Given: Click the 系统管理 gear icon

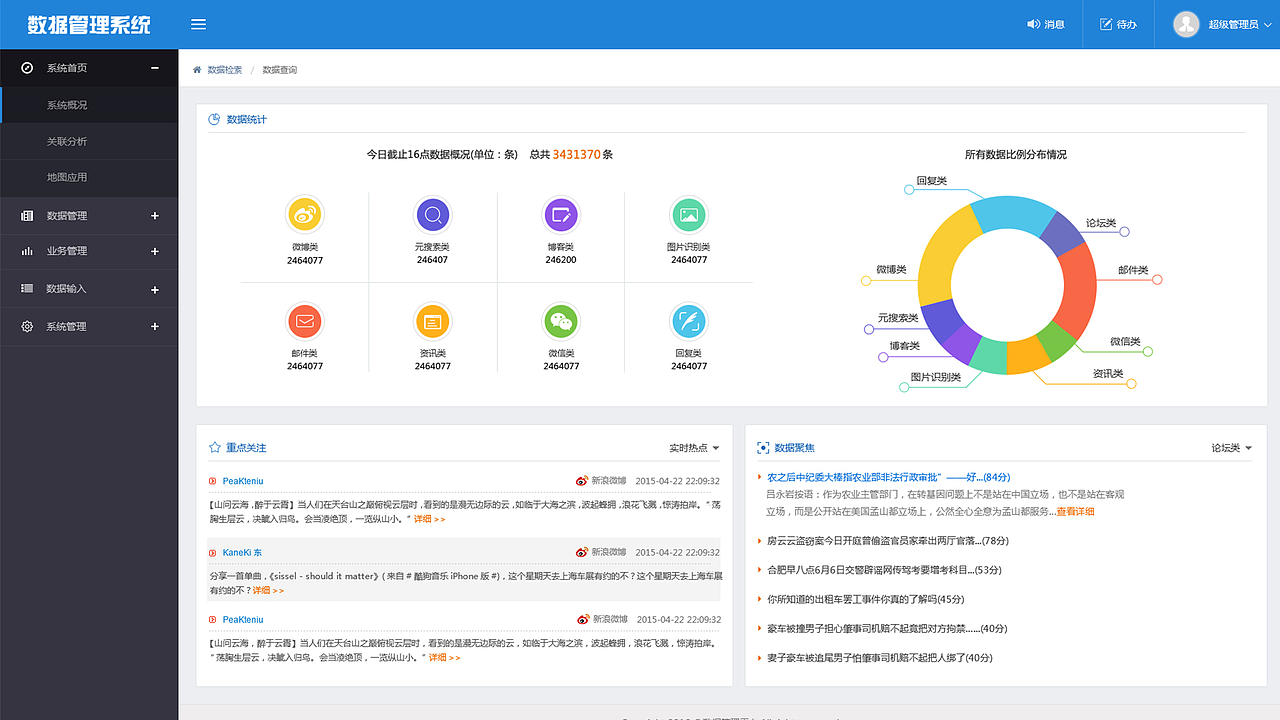Looking at the screenshot, I should click(x=27, y=326).
